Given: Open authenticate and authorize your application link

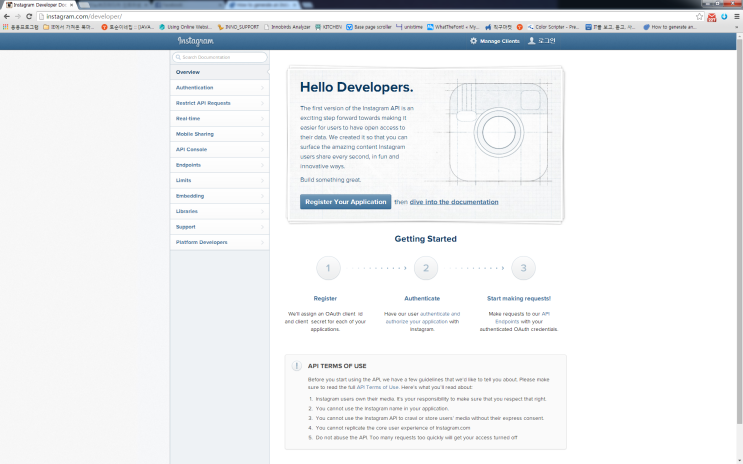Looking at the screenshot, I should [423, 318].
